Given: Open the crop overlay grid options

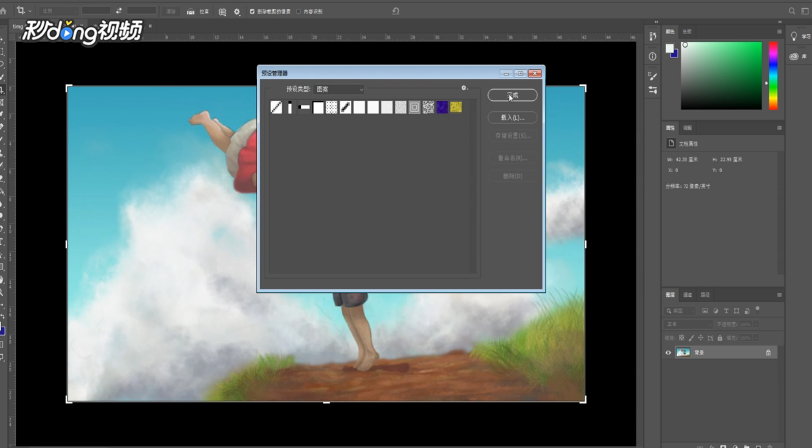Looking at the screenshot, I should [x=222, y=11].
